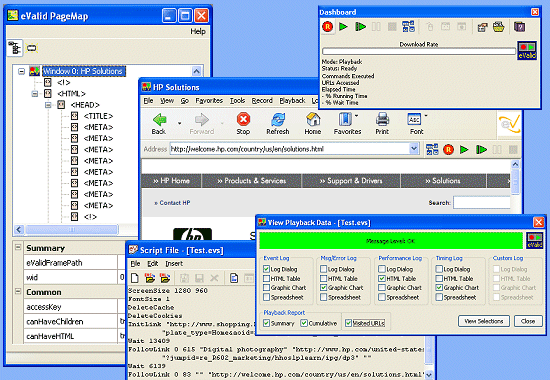Screen dimensions: 550x380
Task: Click eValid logo in View Playback Data
Action: pos(535,241)
